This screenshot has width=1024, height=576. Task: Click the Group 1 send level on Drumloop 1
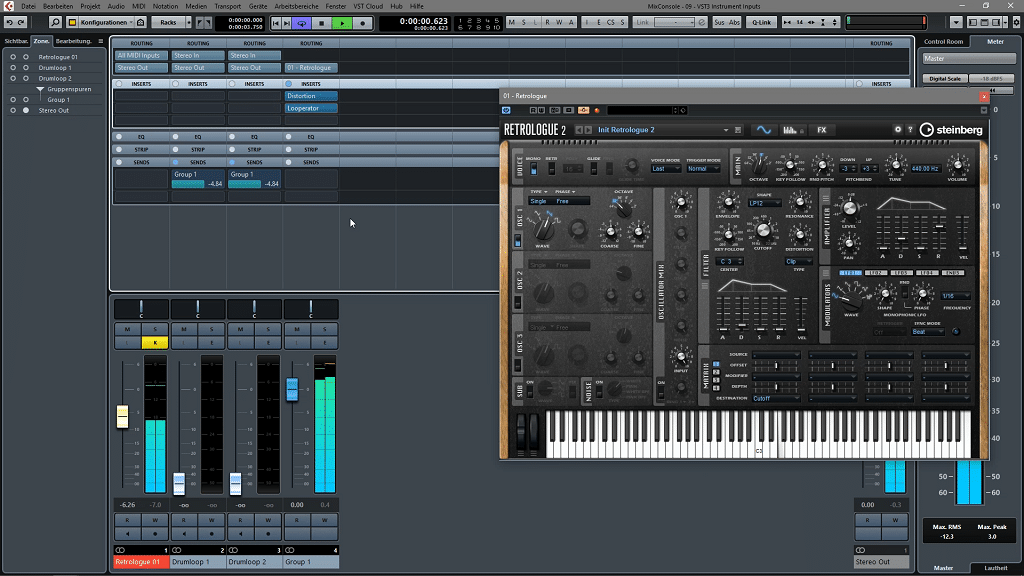tap(197, 184)
